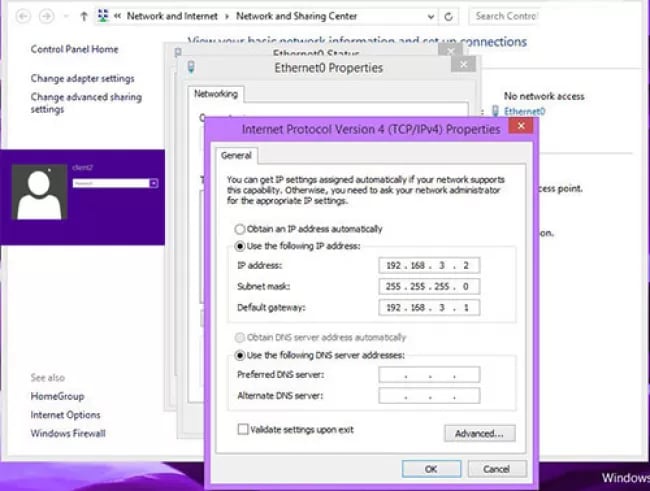Go up one folder level arrow
The height and width of the screenshot is (491, 650).
(x=84, y=17)
